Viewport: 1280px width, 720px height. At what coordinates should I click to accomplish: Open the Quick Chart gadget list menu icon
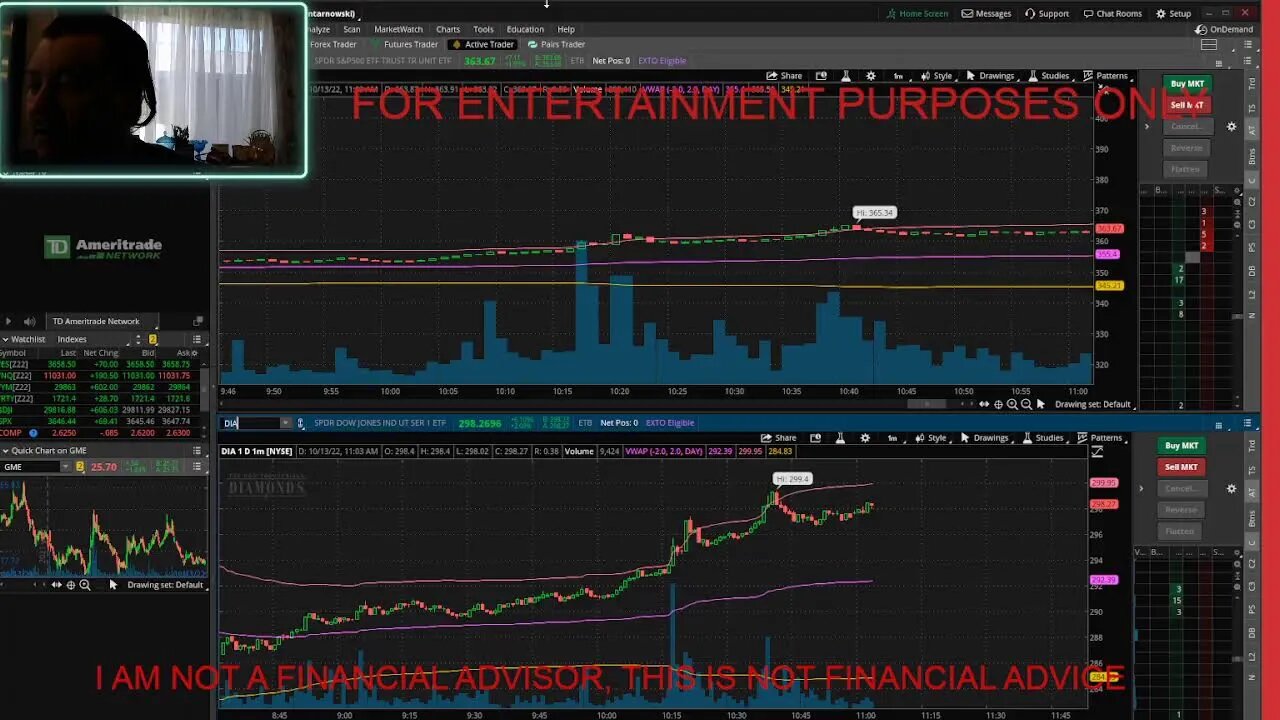197,451
